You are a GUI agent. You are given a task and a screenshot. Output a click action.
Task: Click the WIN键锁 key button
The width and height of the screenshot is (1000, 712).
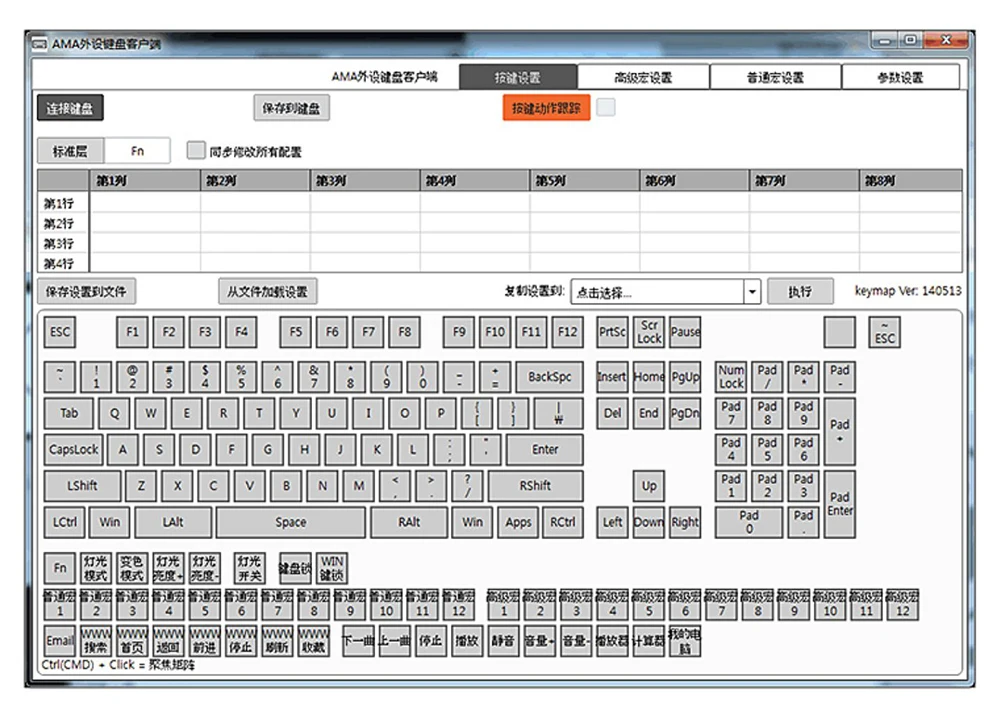point(332,567)
